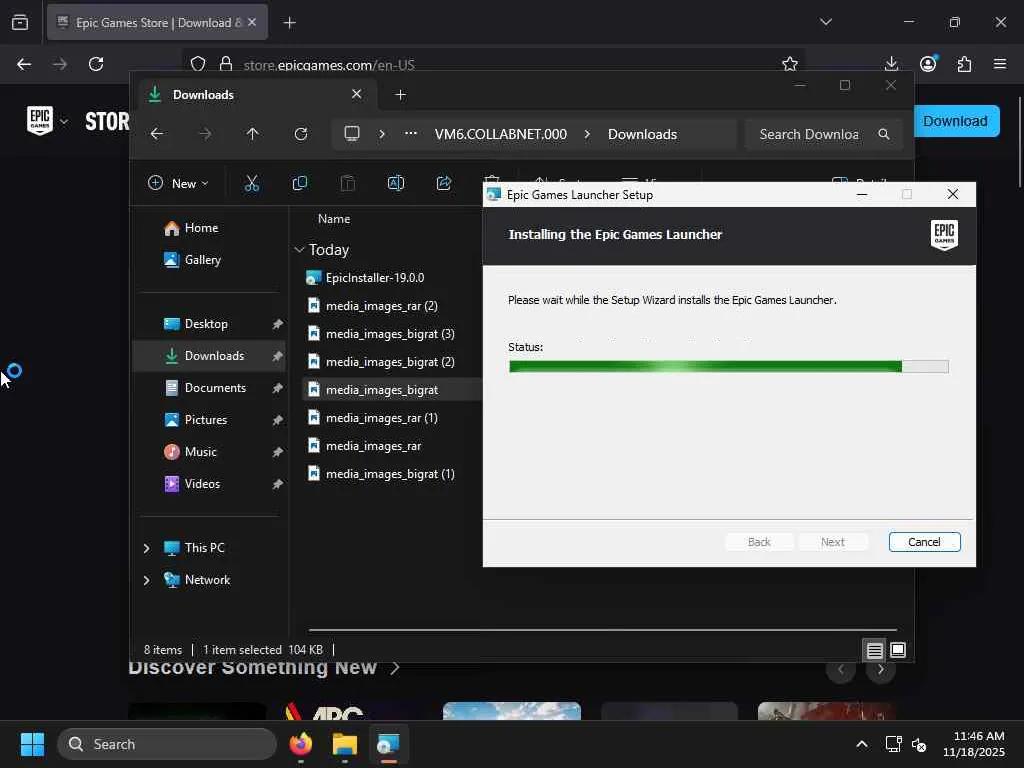Image resolution: width=1024 pixels, height=768 pixels.
Task: Switch Explorer to details view icon
Action: pos(874,650)
